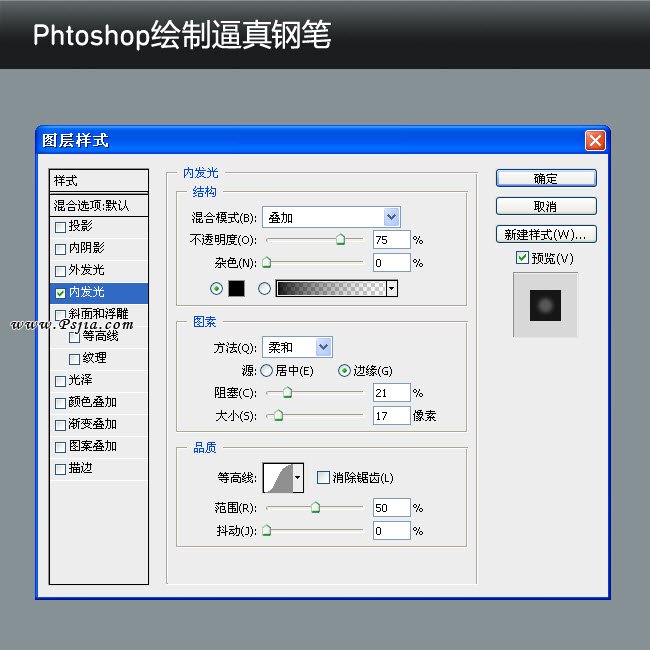Enable the 光泽 checkbox
Screen dimensions: 650x650
[x=61, y=381]
